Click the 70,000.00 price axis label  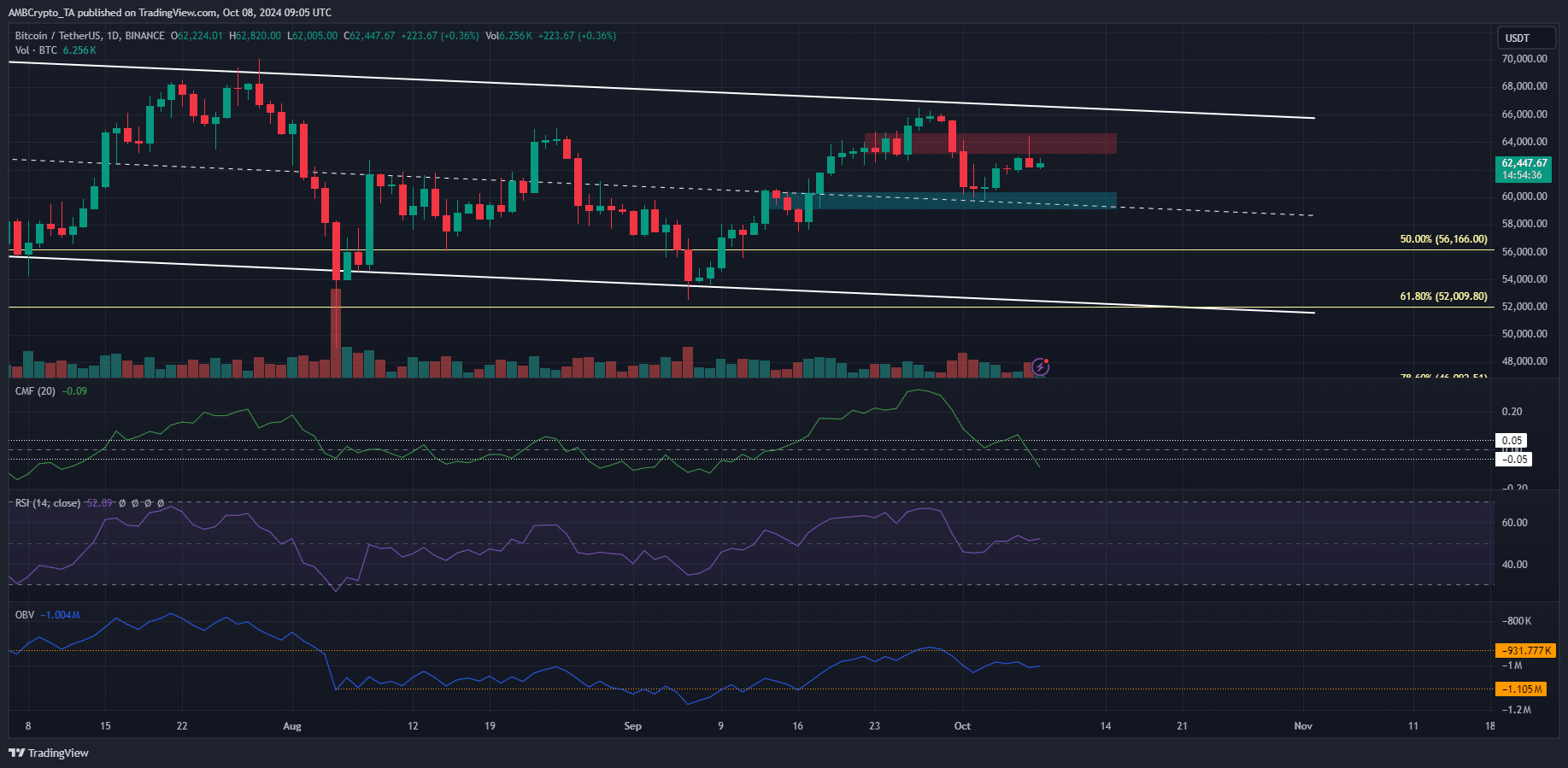coord(1524,59)
